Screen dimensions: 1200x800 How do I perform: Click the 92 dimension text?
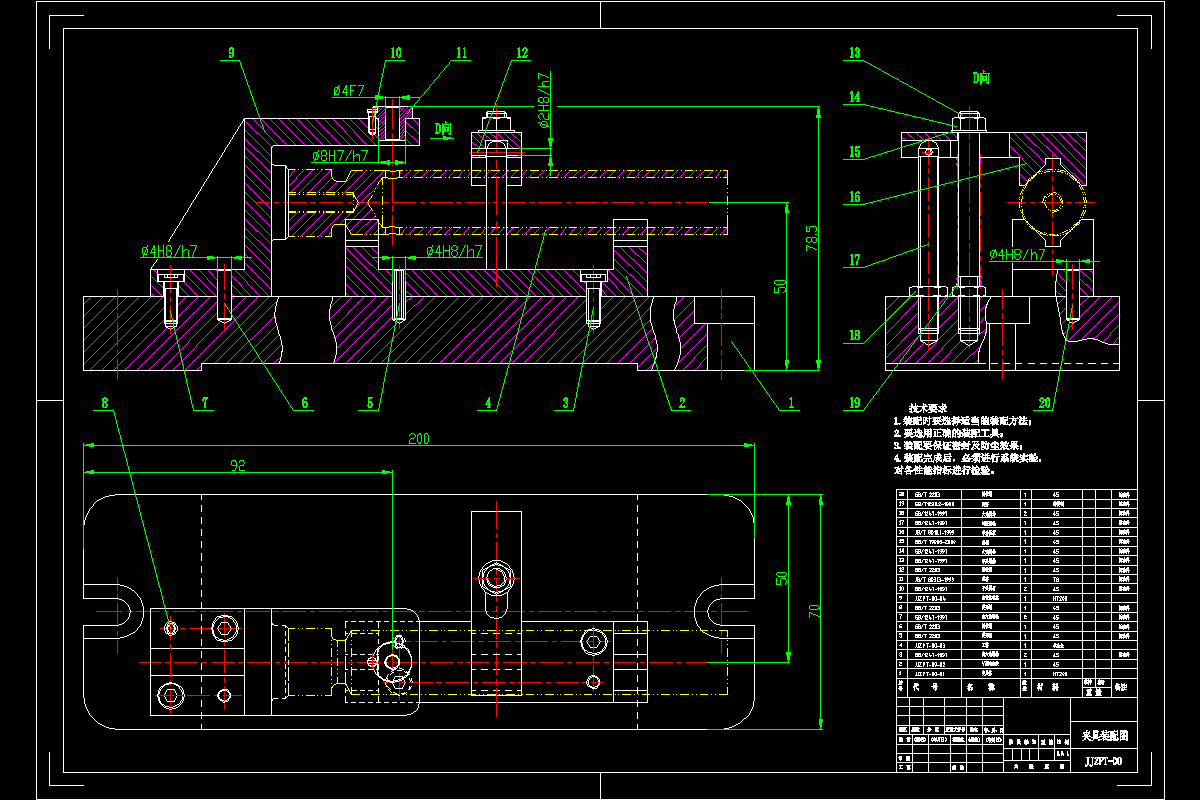239,464
